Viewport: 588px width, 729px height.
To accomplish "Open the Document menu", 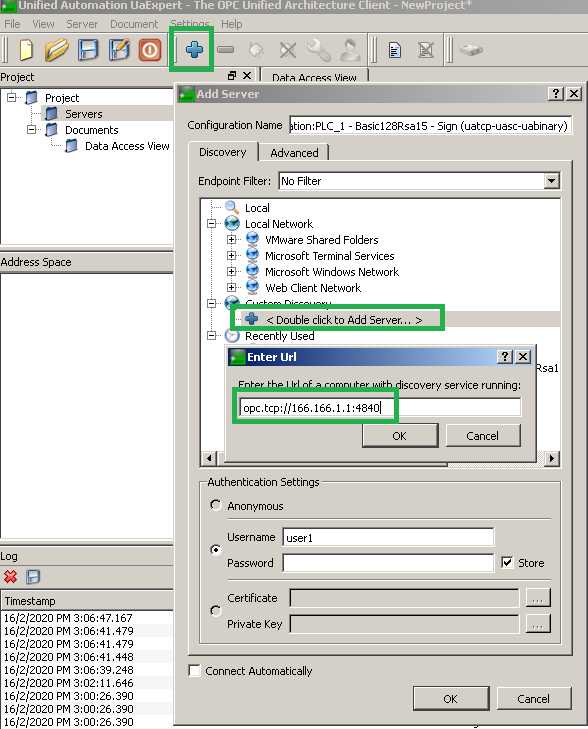I will (x=134, y=24).
